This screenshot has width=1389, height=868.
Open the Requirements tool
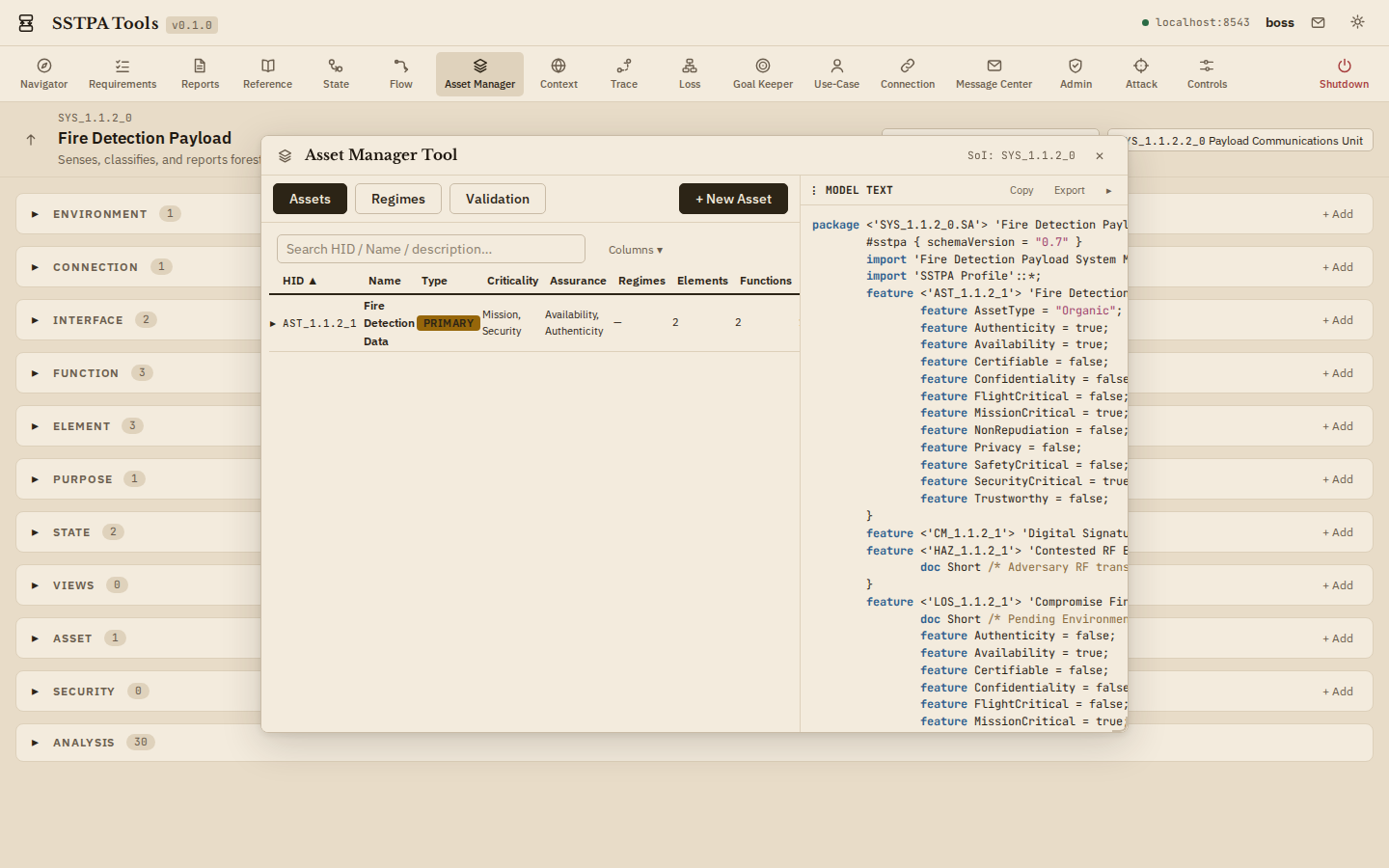(123, 74)
